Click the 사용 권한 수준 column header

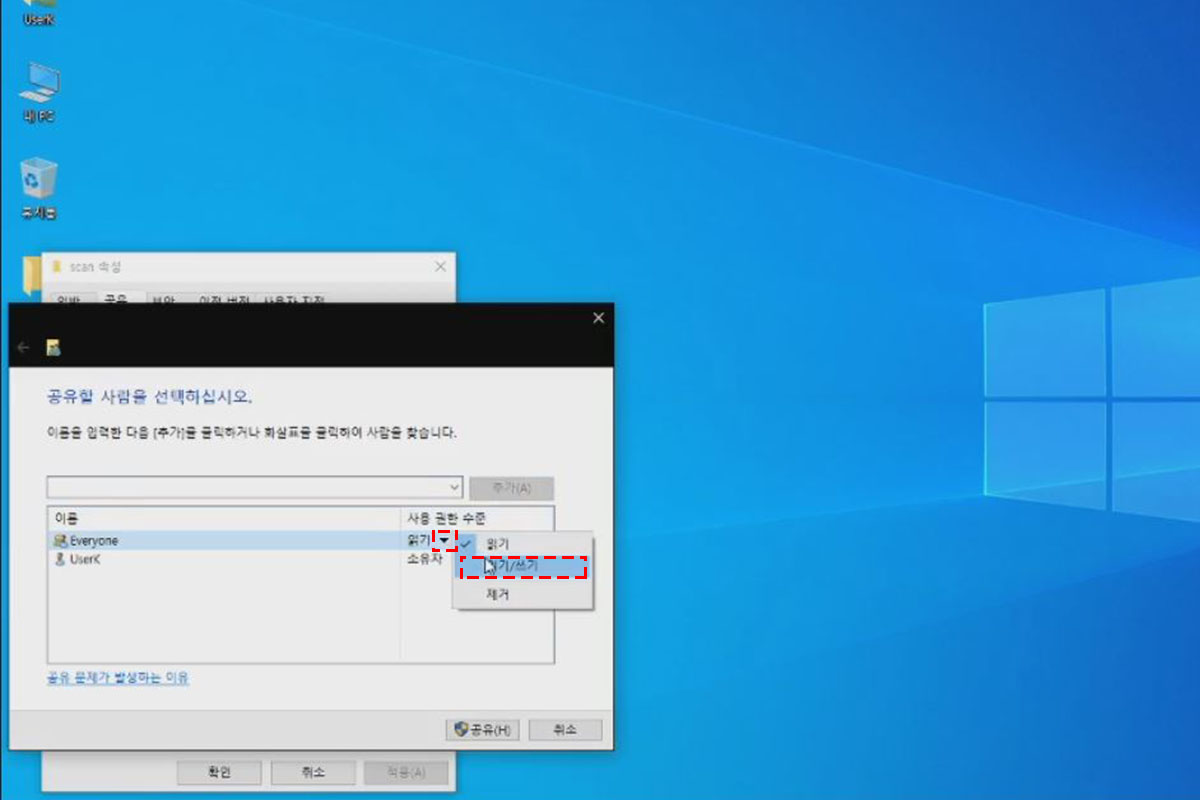point(446,518)
